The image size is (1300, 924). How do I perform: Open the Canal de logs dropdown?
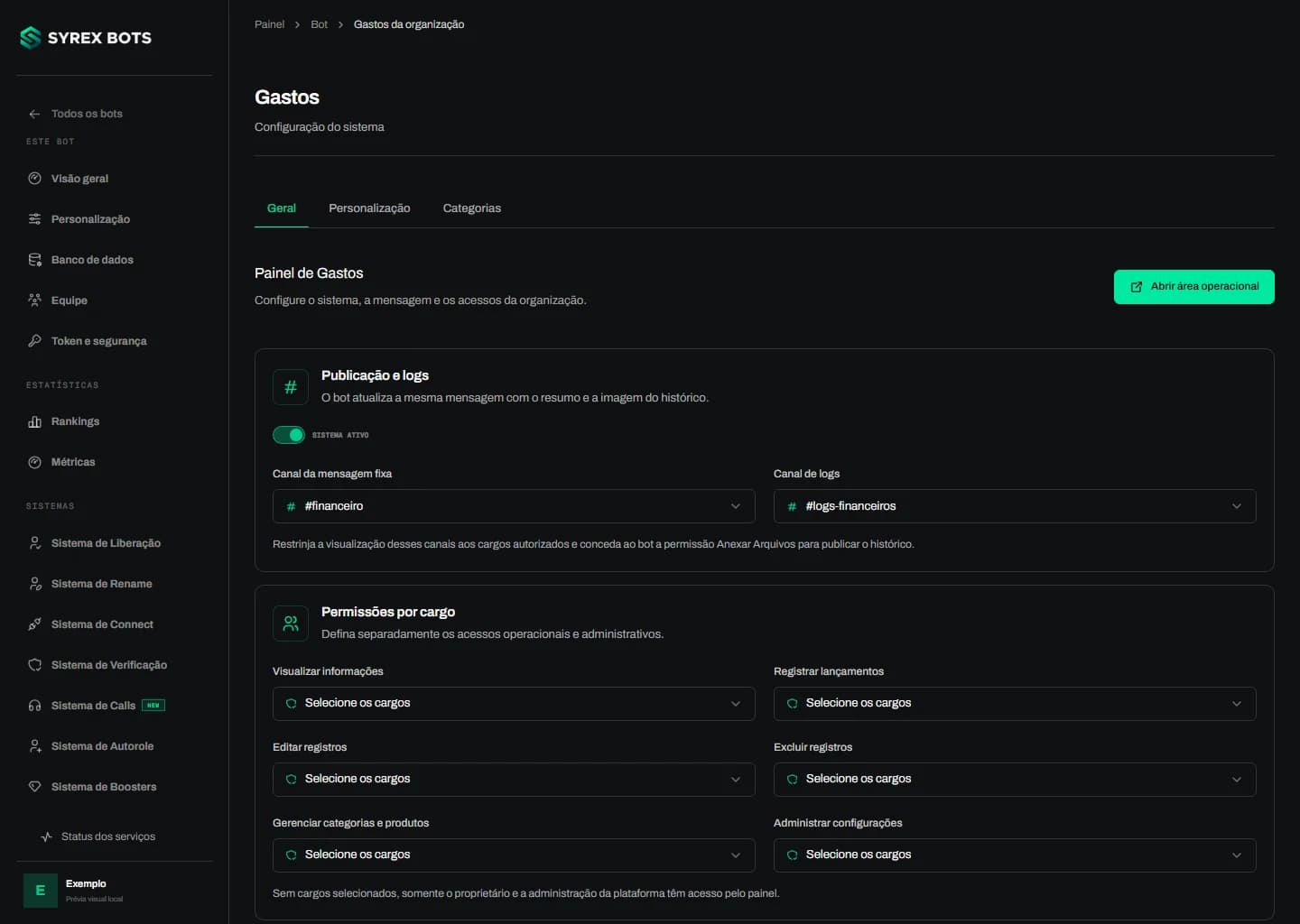[x=1015, y=506]
